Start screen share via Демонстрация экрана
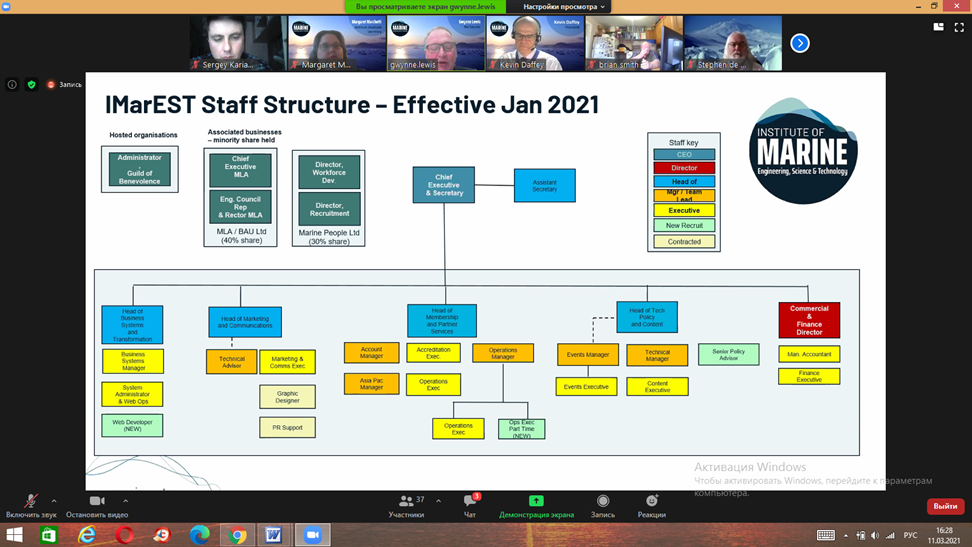The image size is (972, 547). click(x=536, y=505)
